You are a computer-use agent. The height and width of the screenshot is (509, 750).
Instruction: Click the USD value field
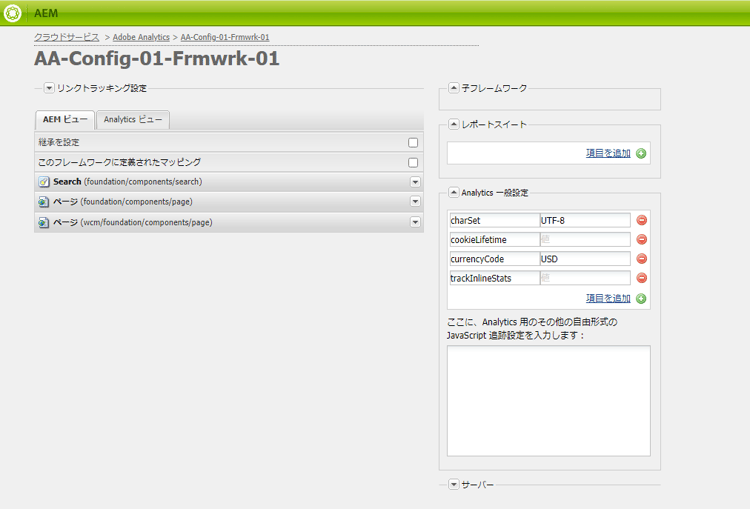pyautogui.click(x=585, y=259)
